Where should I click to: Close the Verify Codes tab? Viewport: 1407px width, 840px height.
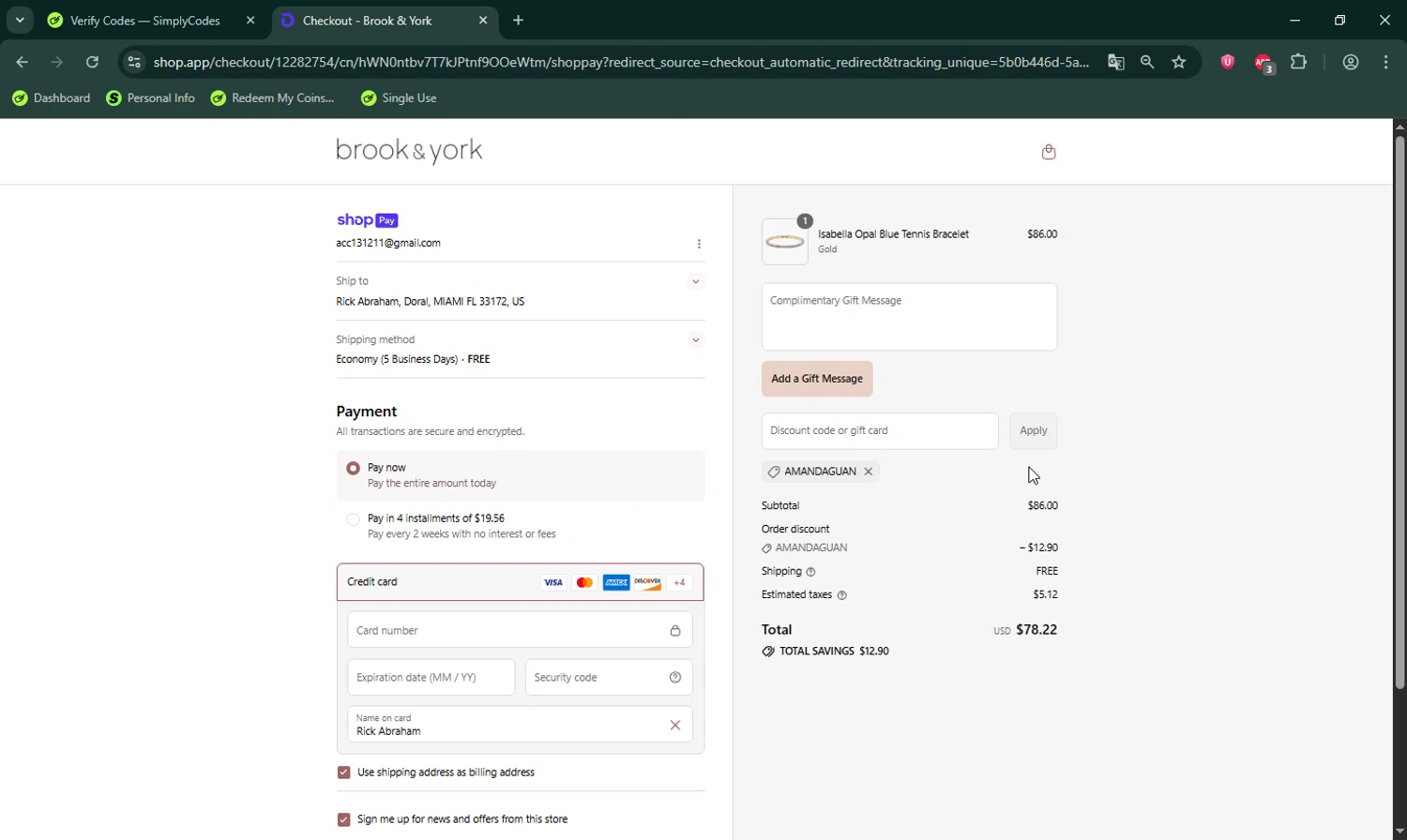250,21
